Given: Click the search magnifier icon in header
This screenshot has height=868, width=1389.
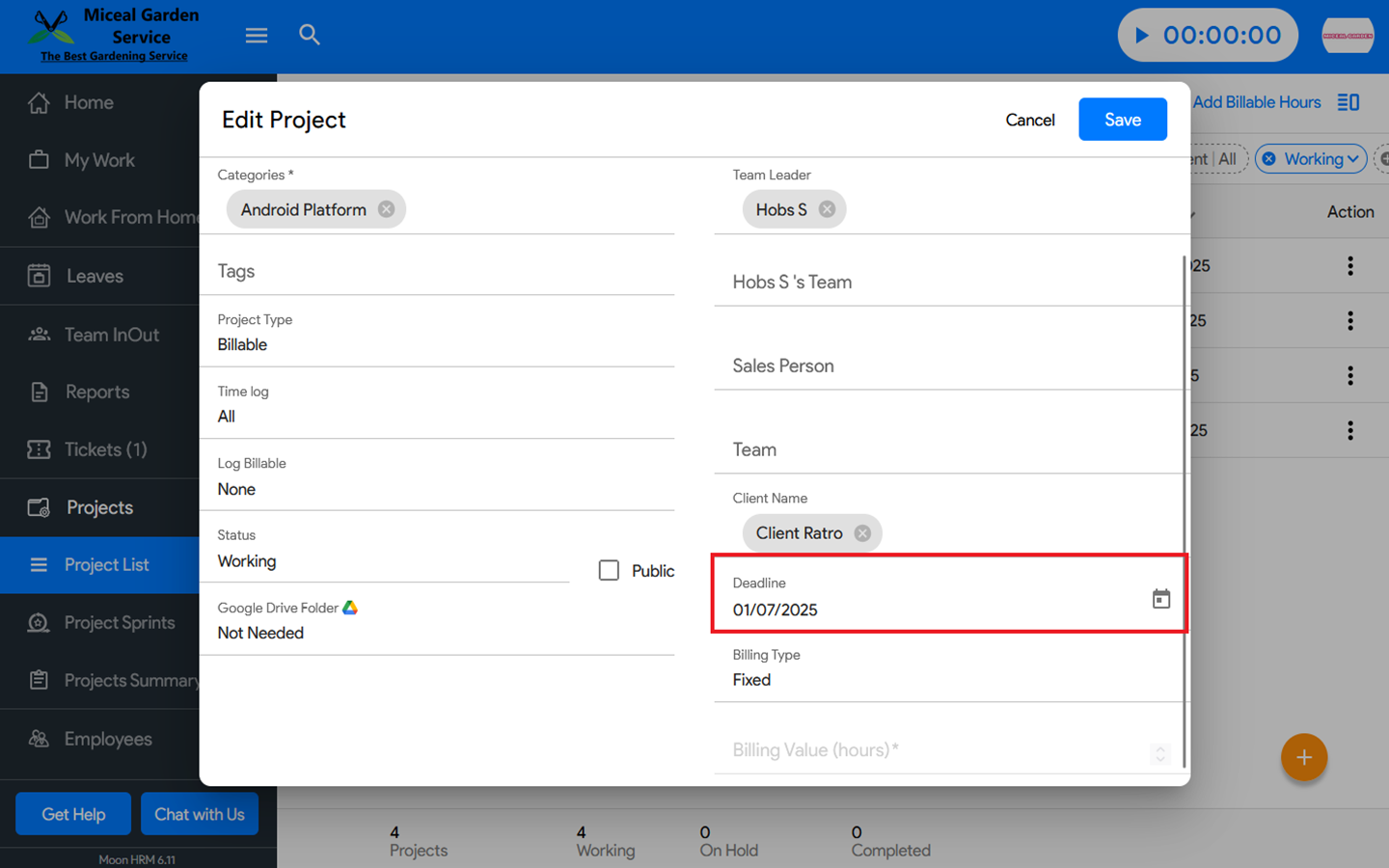Looking at the screenshot, I should tap(309, 36).
